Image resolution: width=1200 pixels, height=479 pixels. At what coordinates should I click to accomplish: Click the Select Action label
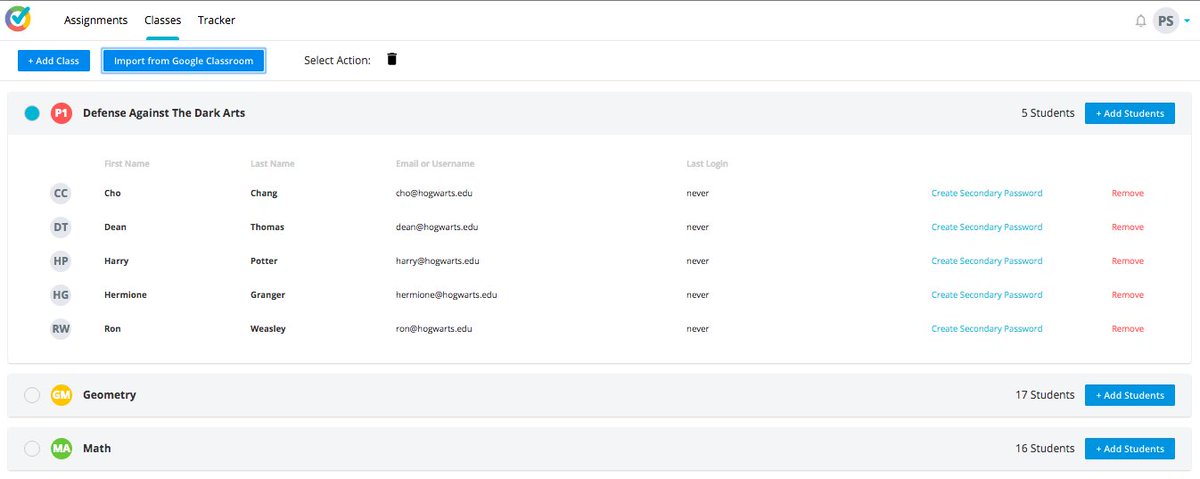[x=337, y=61]
